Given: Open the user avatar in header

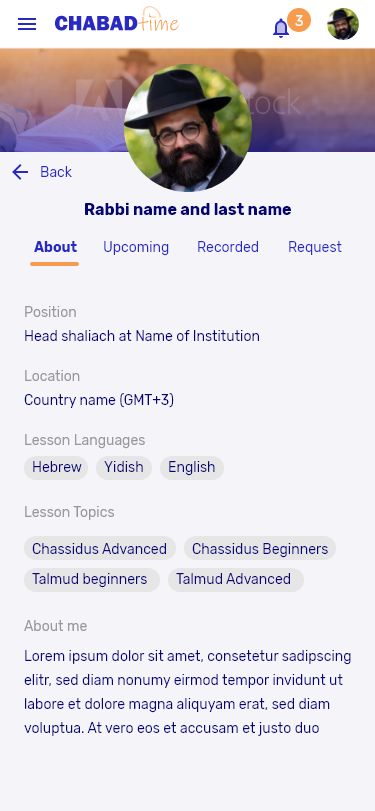Looking at the screenshot, I should coord(343,24).
